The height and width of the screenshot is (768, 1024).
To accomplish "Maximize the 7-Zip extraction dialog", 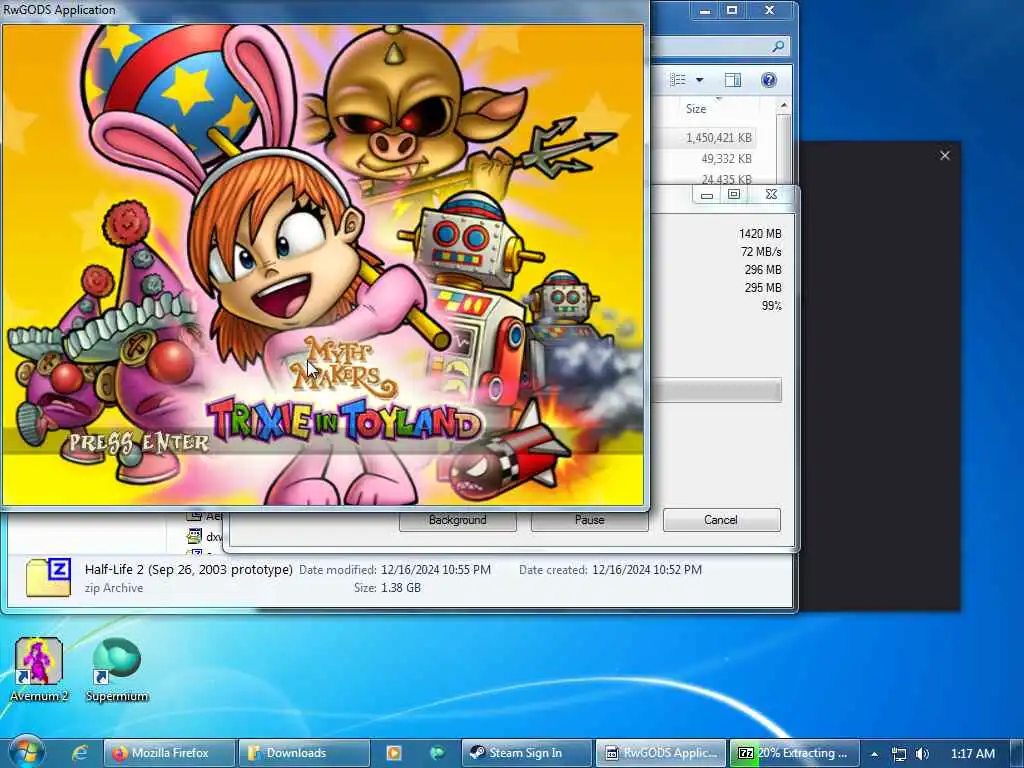I will (x=733, y=195).
